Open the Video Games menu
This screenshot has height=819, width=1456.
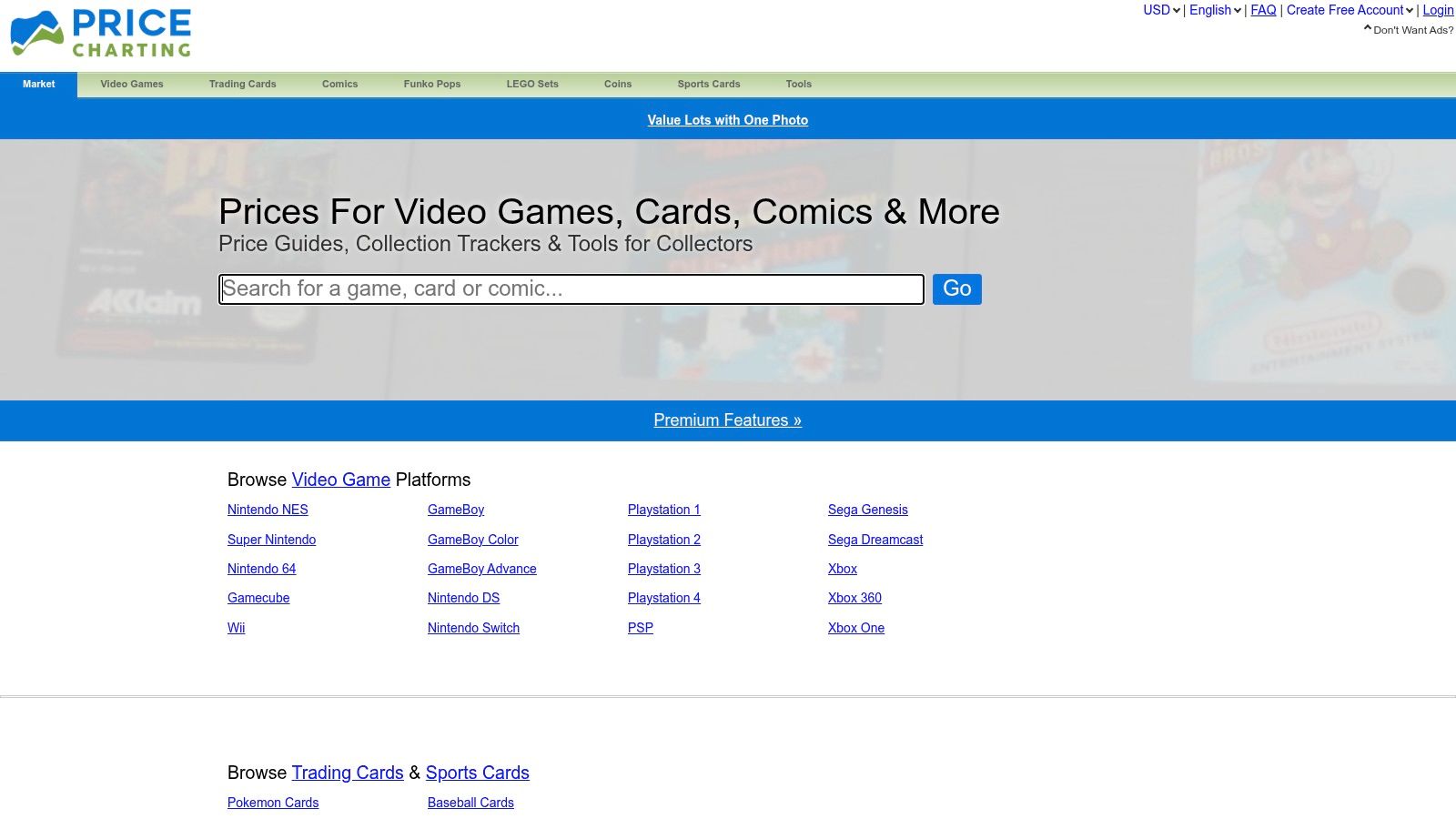(132, 84)
